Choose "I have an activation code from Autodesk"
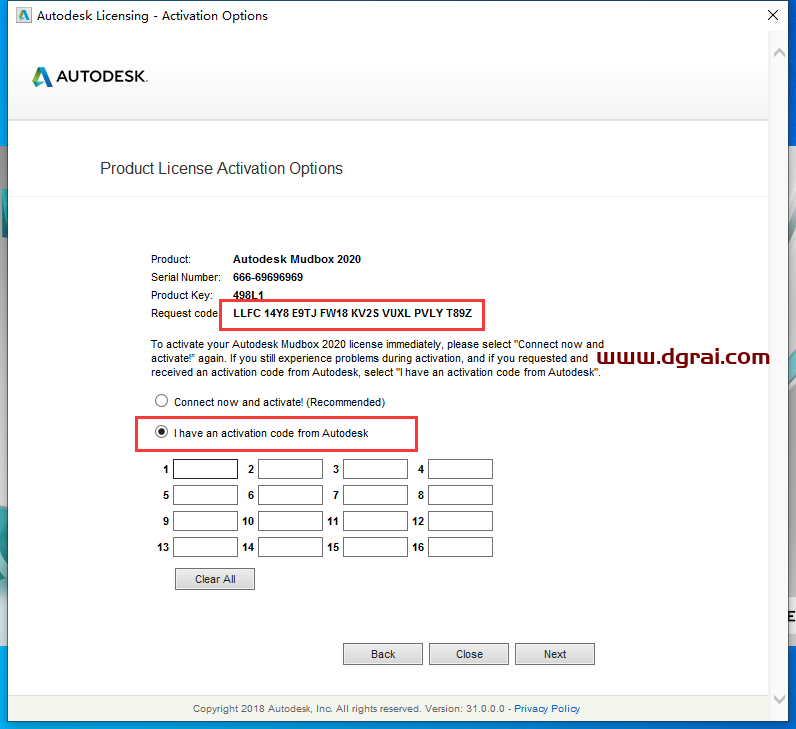796x729 pixels. tap(161, 433)
